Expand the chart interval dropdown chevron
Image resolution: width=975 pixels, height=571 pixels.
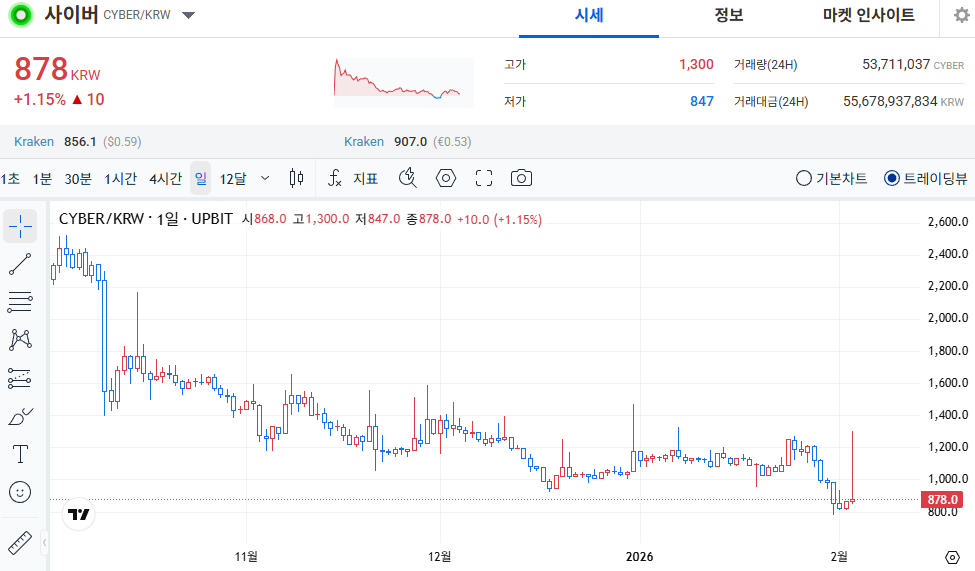coord(265,178)
